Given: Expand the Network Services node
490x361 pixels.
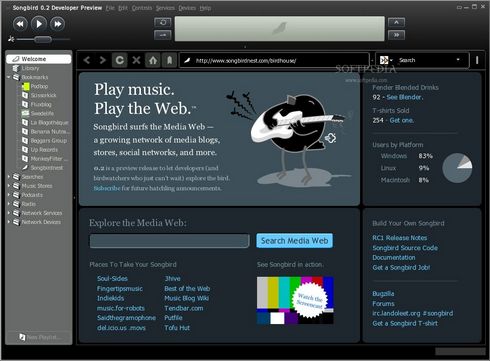Looking at the screenshot, I should coord(9,213).
